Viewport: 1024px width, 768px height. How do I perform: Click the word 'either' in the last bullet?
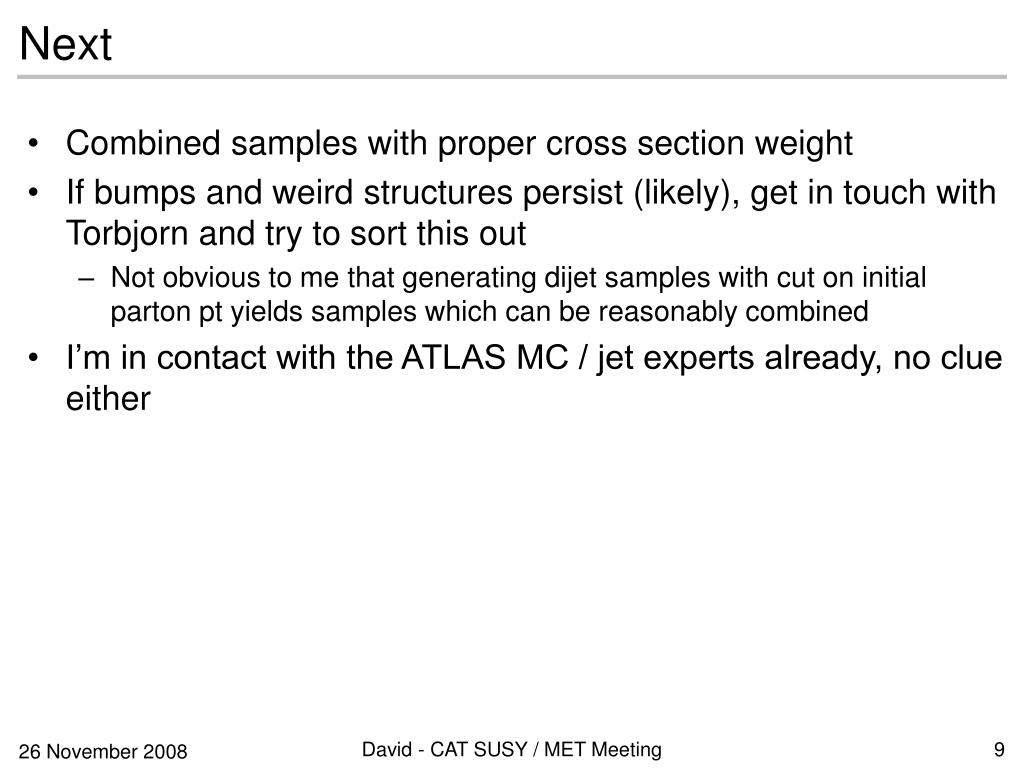coord(108,398)
